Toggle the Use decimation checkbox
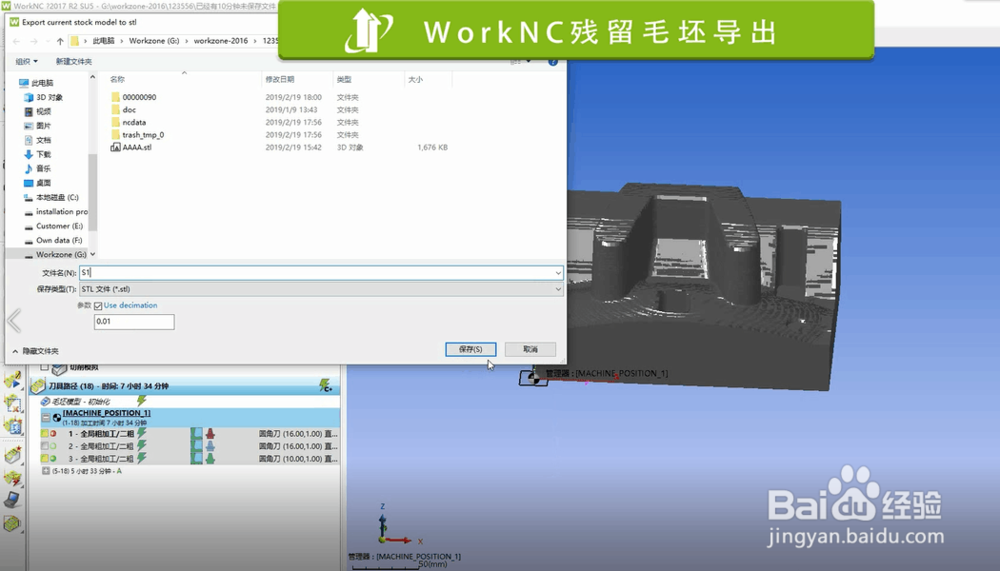Screen dimensions: 1000x571 point(98,306)
